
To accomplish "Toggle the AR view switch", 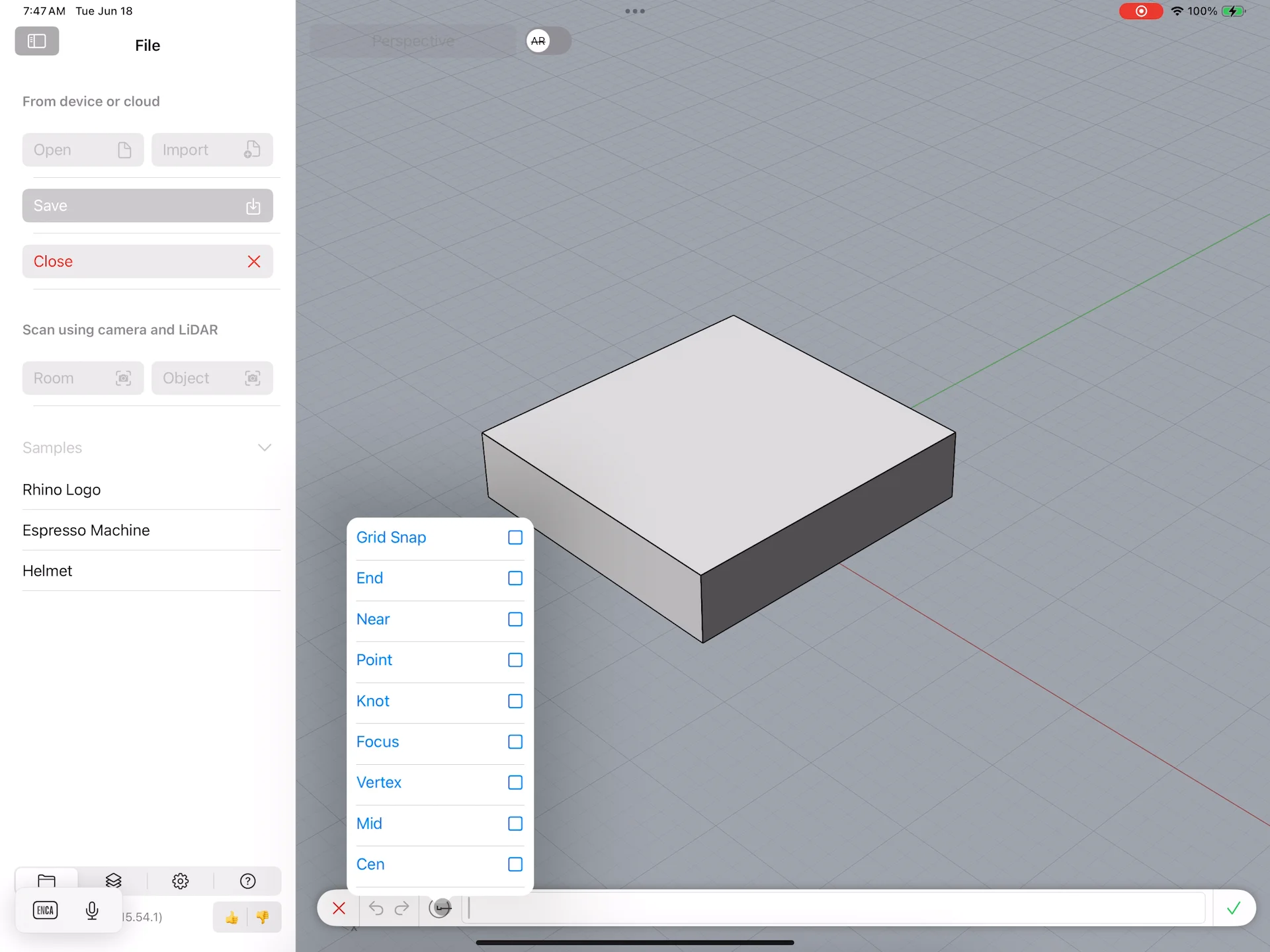I will click(x=548, y=41).
